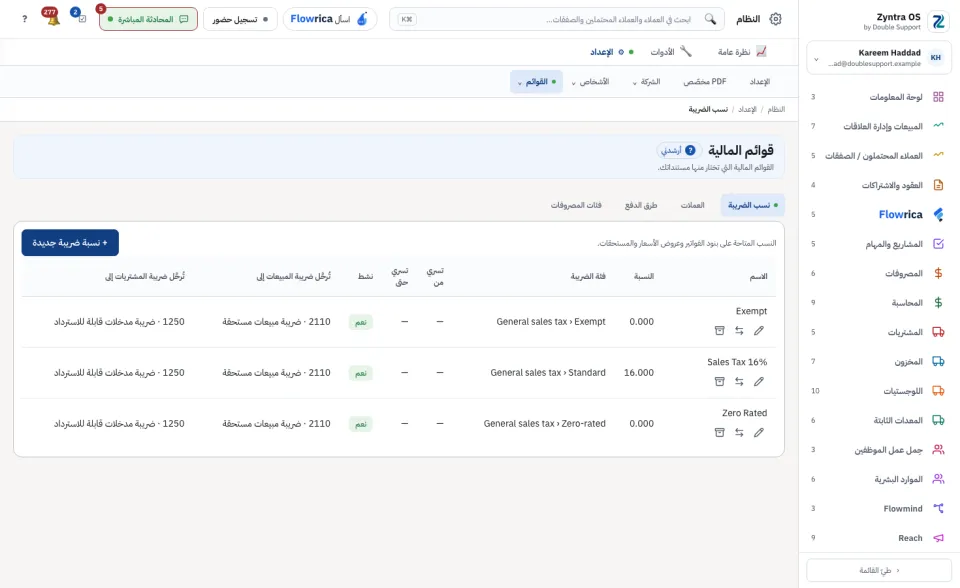The height and width of the screenshot is (588, 960).
Task: Switch to فئات المصروفات tab
Action: pos(576,205)
